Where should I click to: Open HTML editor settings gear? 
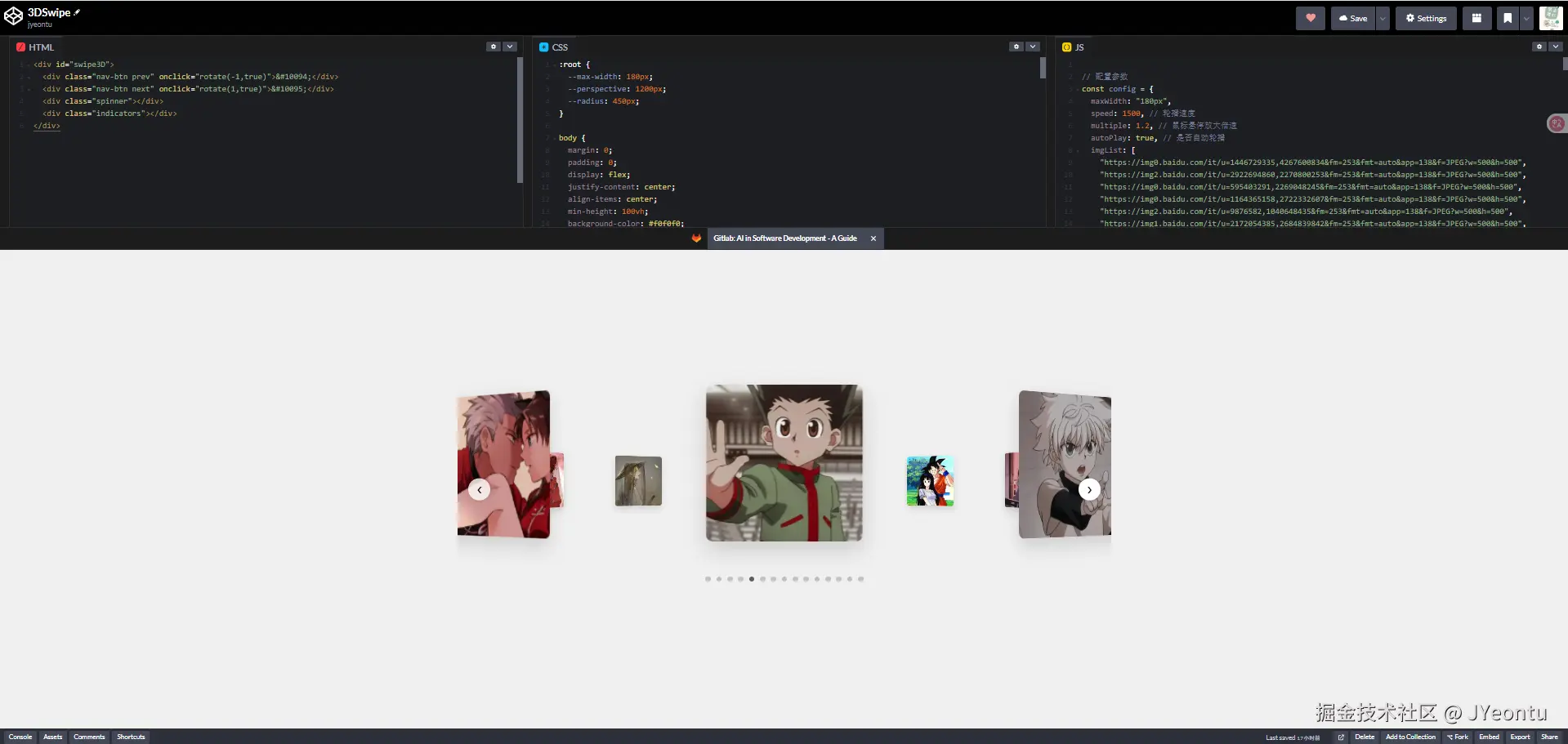click(494, 47)
